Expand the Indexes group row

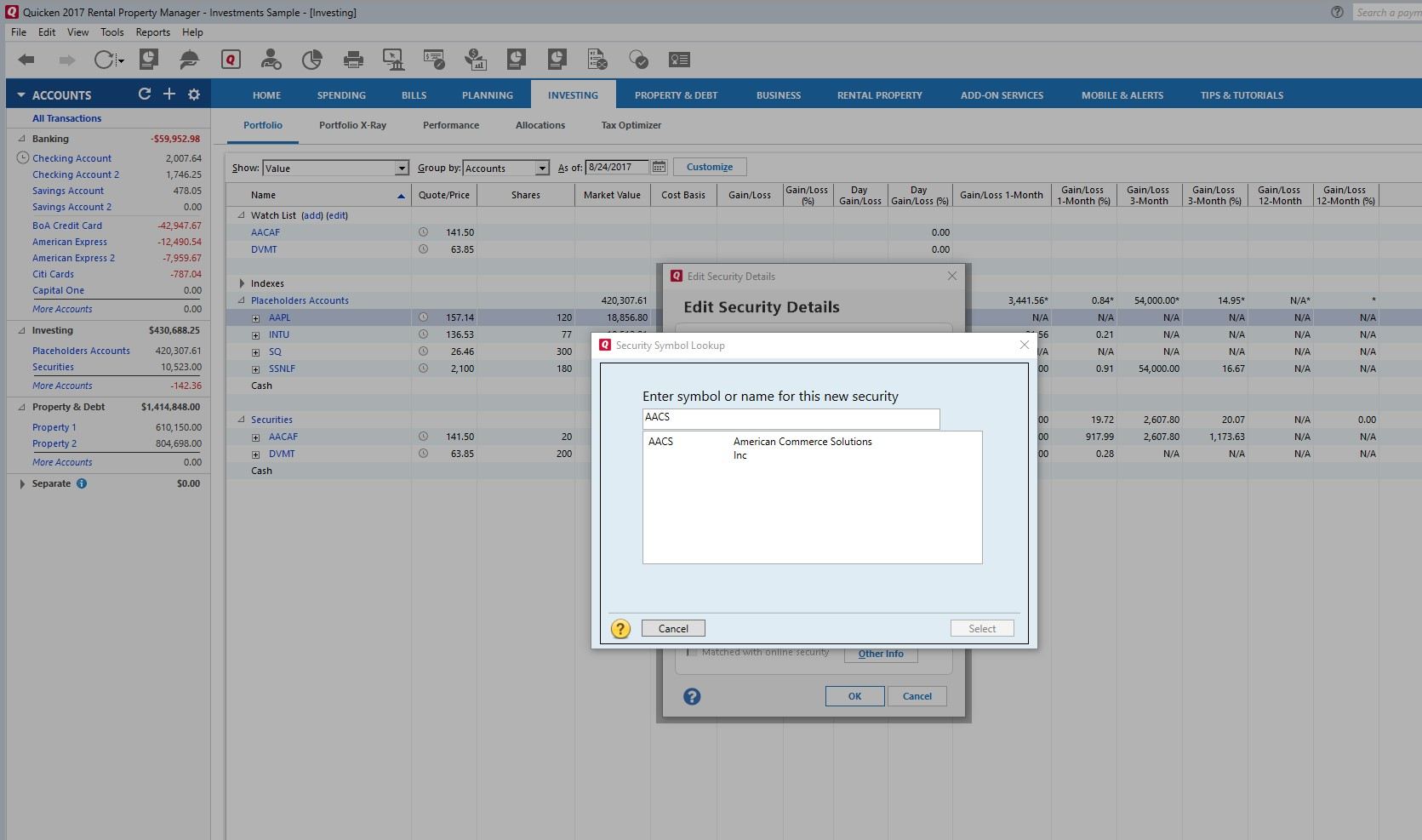pyautogui.click(x=242, y=283)
